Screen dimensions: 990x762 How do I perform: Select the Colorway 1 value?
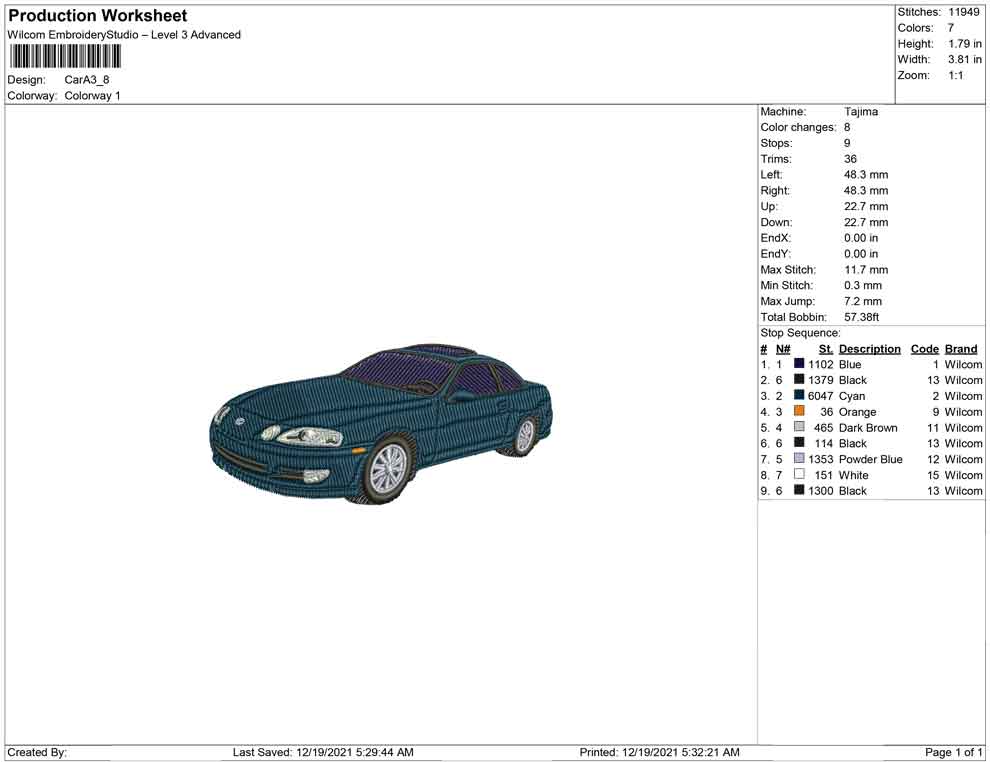(92, 96)
